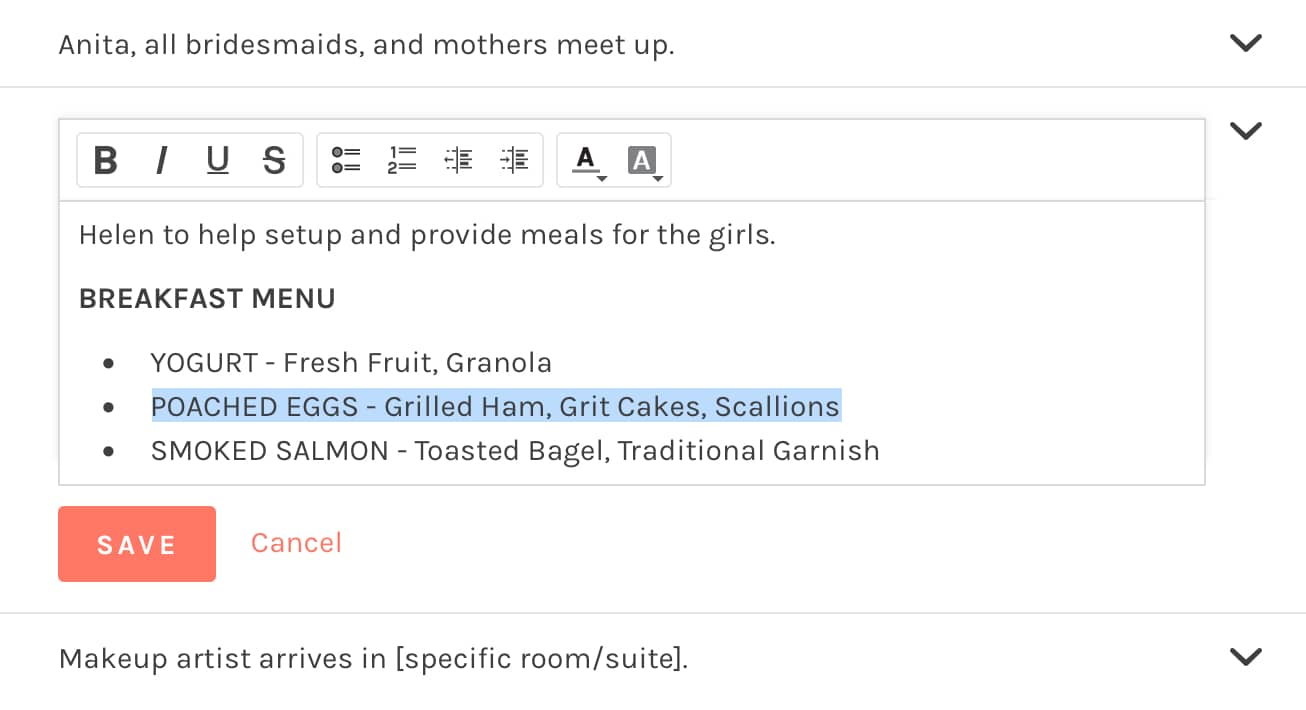The image size is (1306, 710).
Task: Convert the selection to a numbered list
Action: [x=402, y=160]
